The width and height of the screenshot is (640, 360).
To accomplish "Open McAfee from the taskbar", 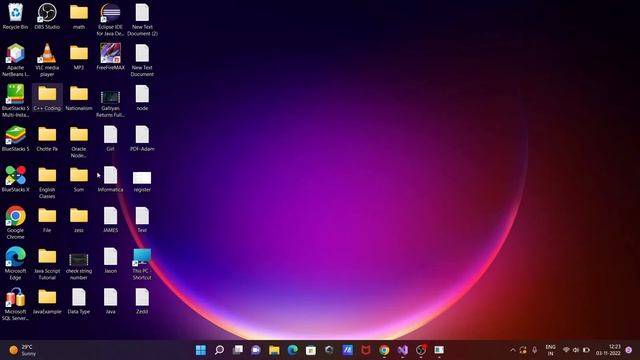I will (366, 350).
